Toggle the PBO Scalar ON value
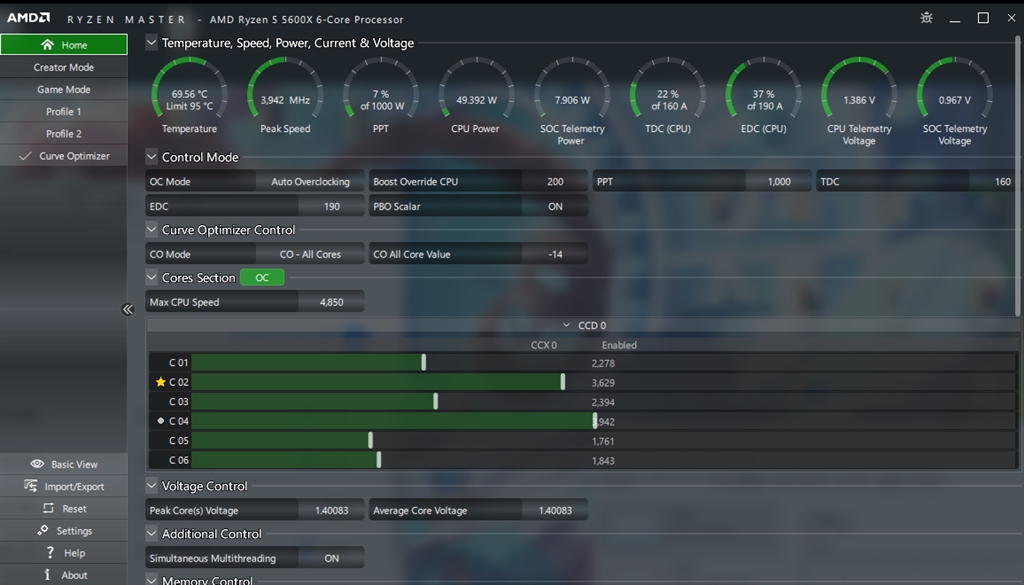This screenshot has width=1024, height=585. tap(555, 206)
